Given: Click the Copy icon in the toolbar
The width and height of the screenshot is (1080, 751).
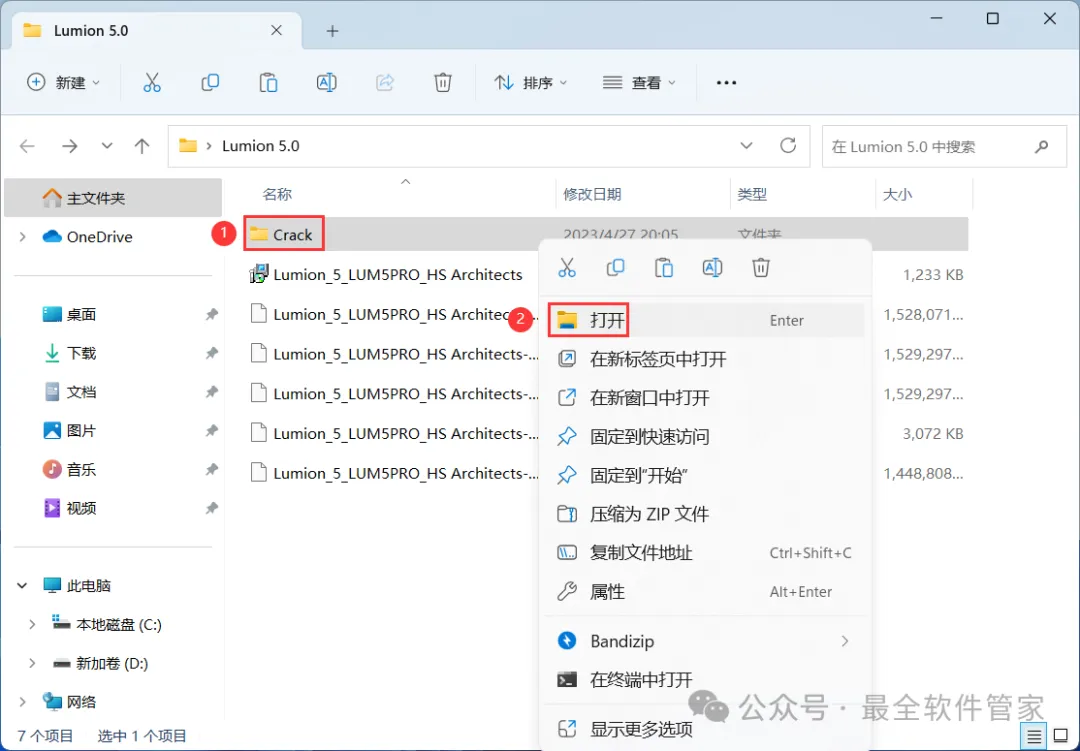Looking at the screenshot, I should click(x=210, y=83).
